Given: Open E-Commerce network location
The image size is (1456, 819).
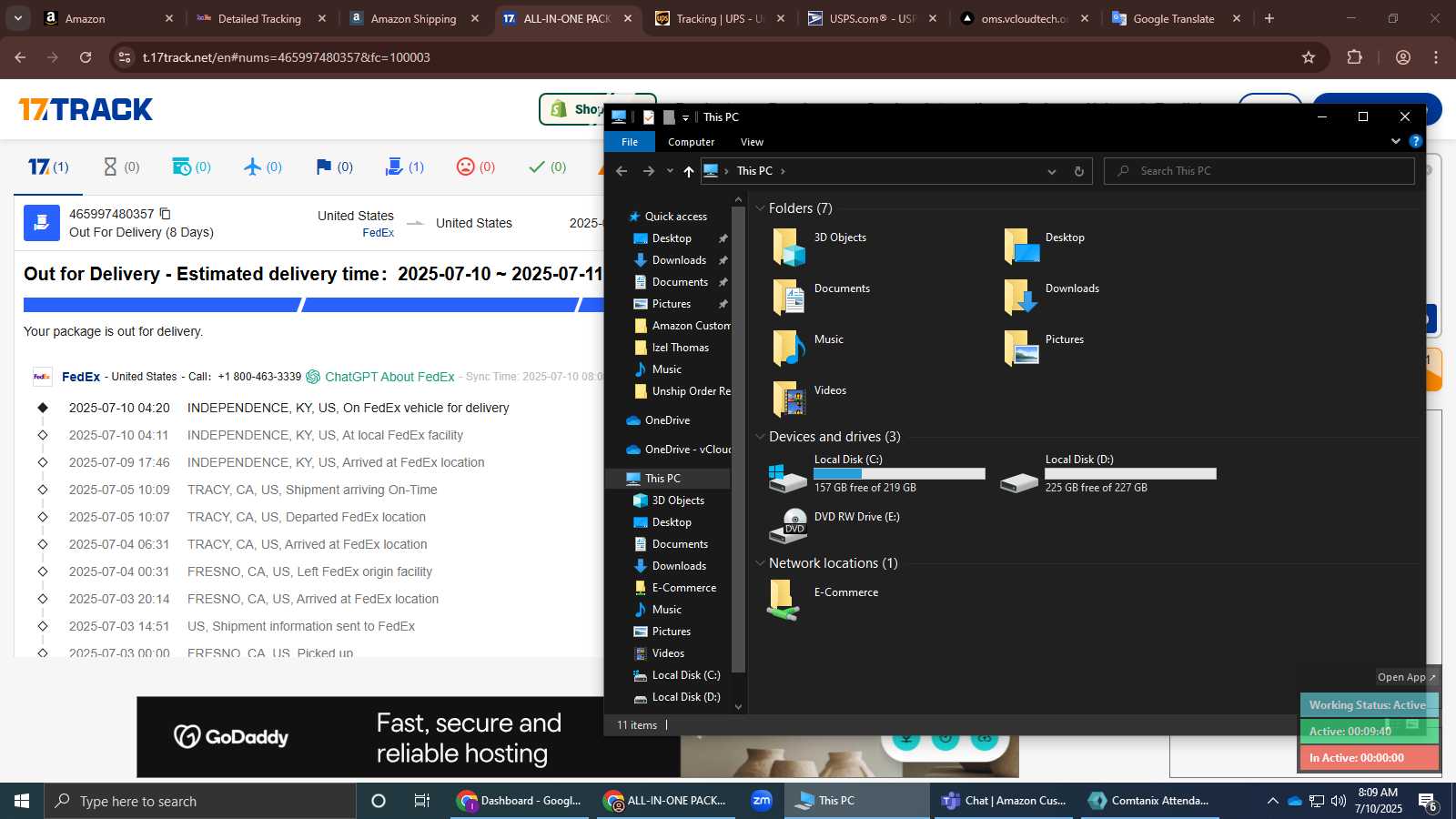Looking at the screenshot, I should [824, 601].
